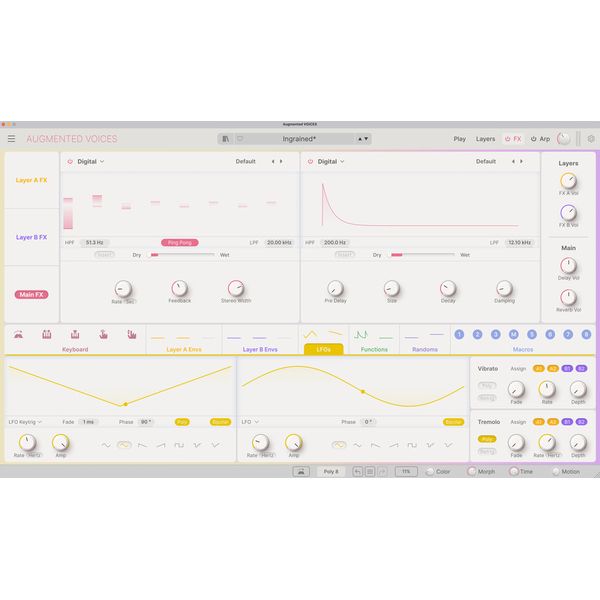Open the hamburger main menu
This screenshot has height=600, width=600.
tap(11, 139)
